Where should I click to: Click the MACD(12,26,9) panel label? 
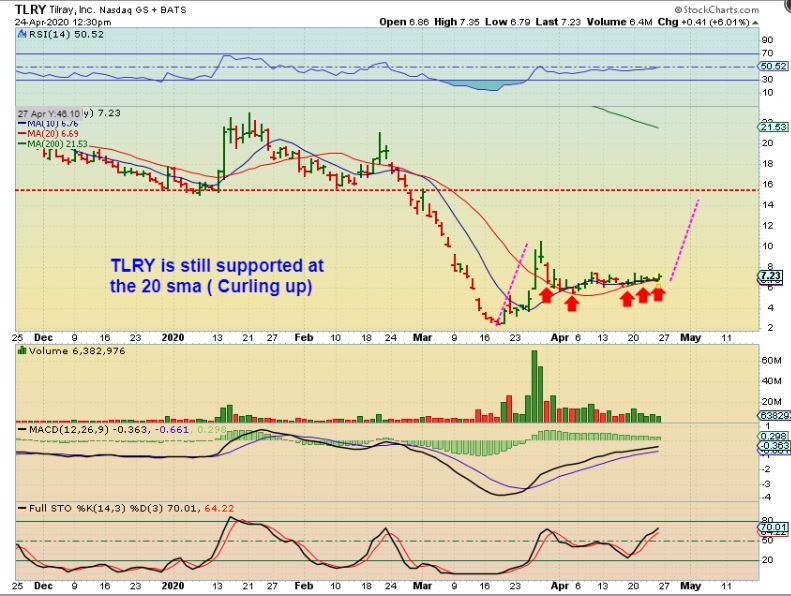click(70, 429)
